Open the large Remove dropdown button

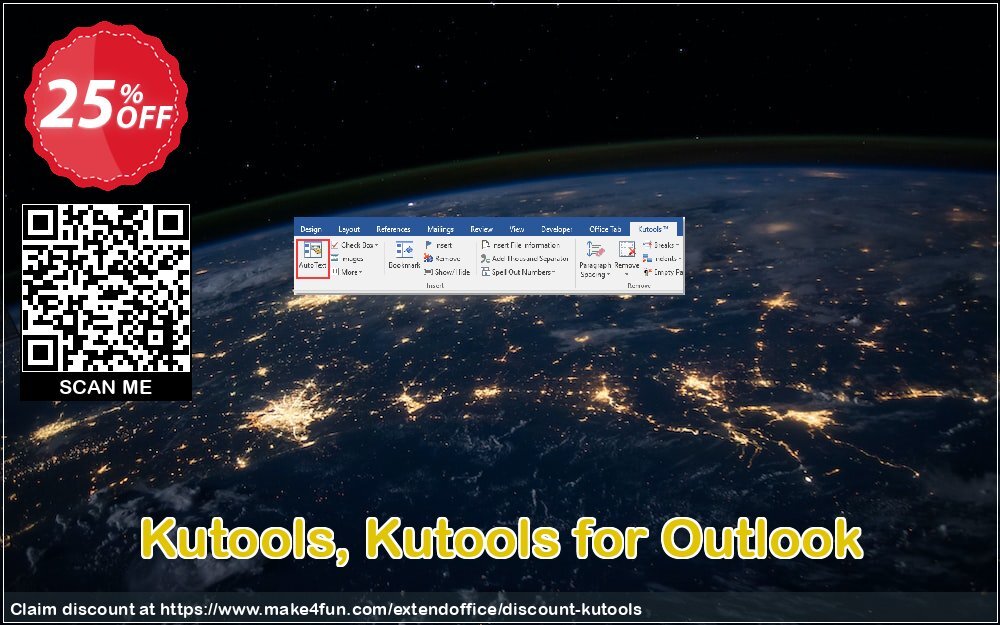click(x=627, y=258)
